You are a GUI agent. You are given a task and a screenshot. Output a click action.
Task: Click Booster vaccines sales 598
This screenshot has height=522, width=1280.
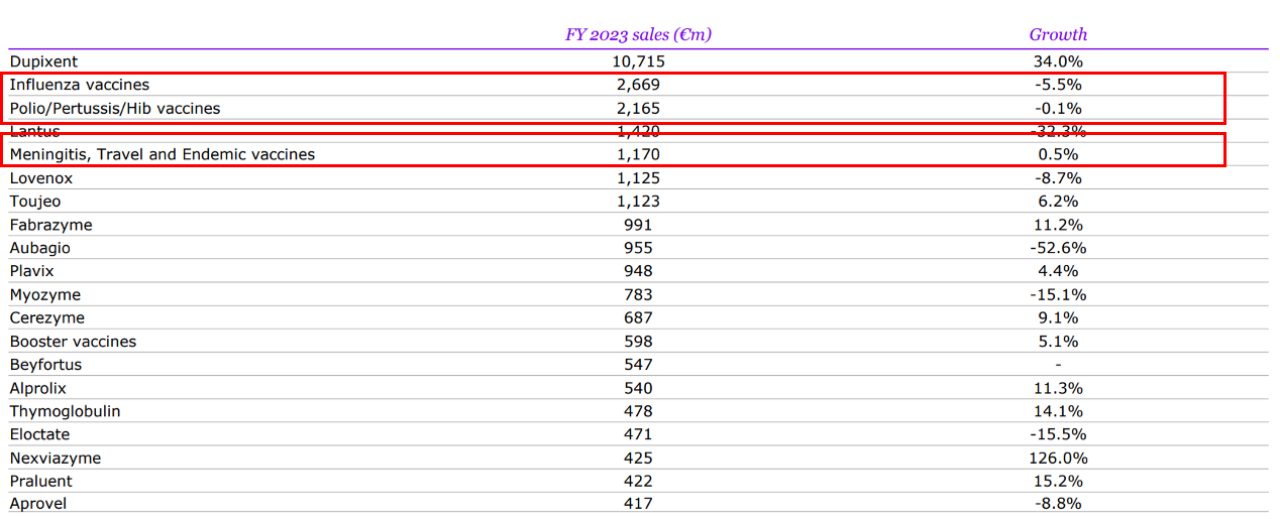click(637, 341)
